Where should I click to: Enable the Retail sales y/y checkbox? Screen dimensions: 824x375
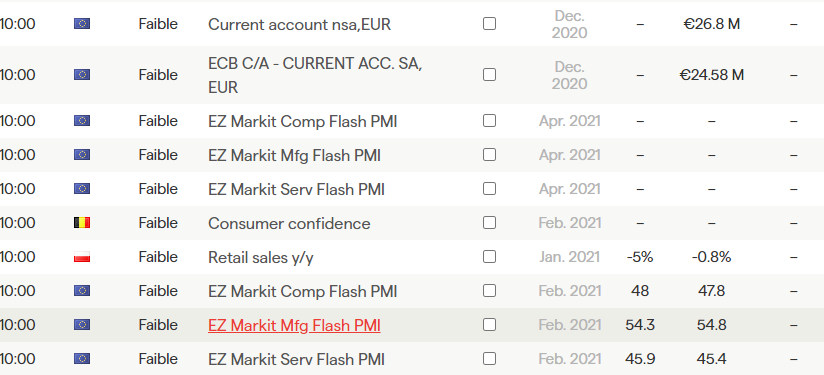tap(489, 257)
